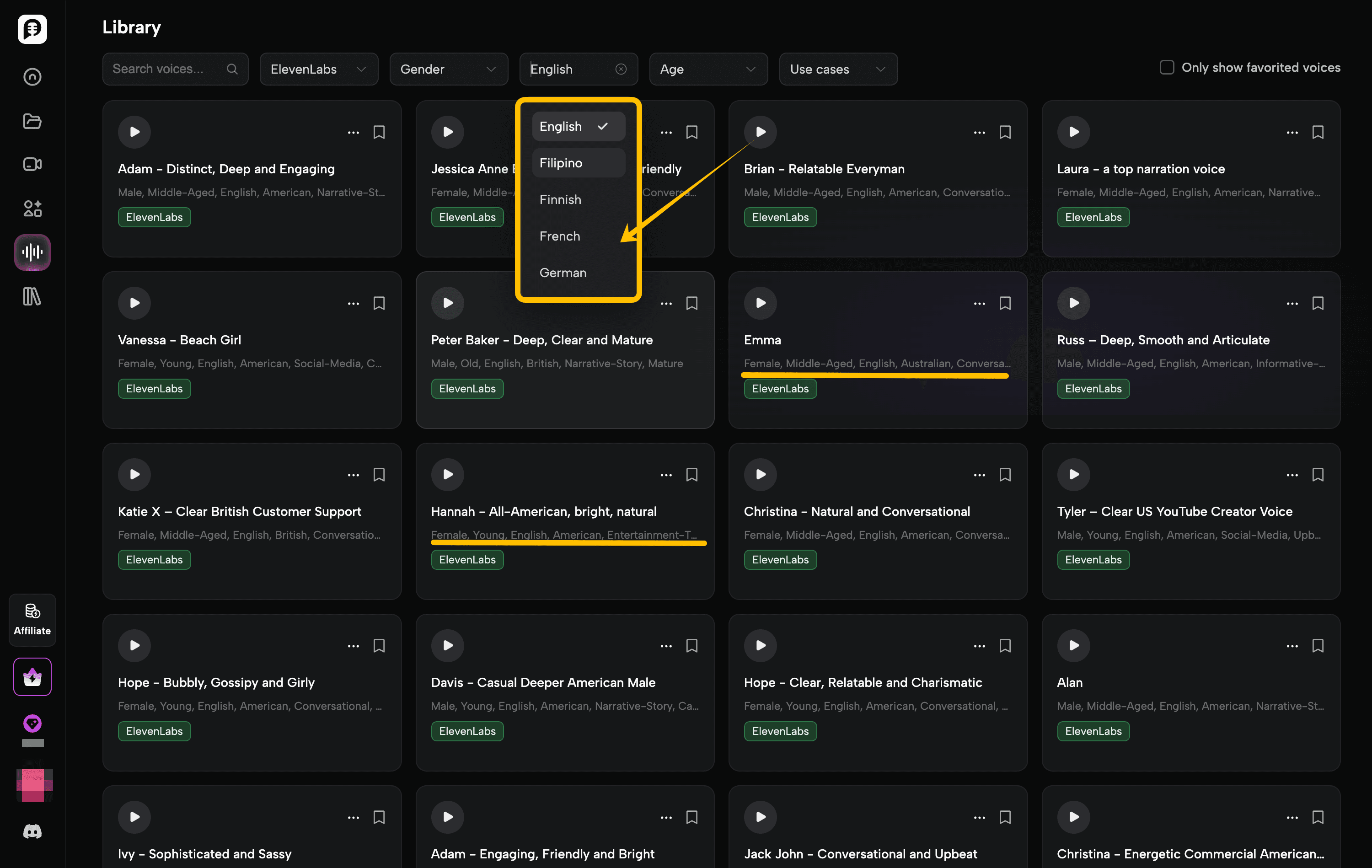Open the Affiliate section
Image resolution: width=1372 pixels, height=868 pixels.
pyautogui.click(x=32, y=620)
